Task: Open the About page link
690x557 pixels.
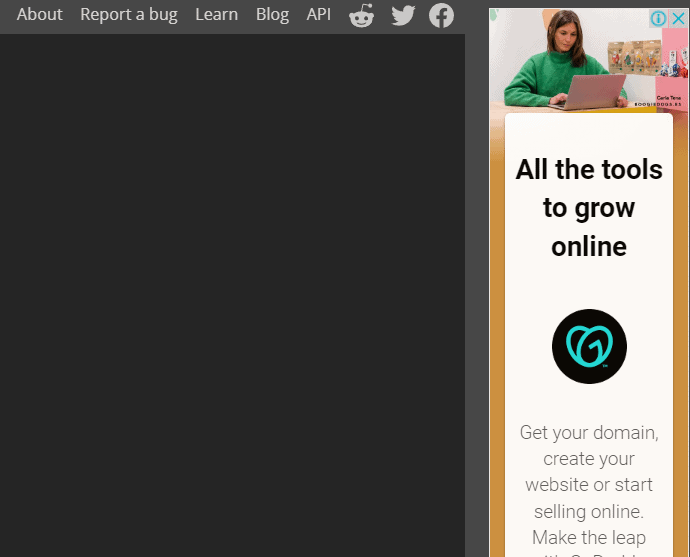Action: click(40, 15)
